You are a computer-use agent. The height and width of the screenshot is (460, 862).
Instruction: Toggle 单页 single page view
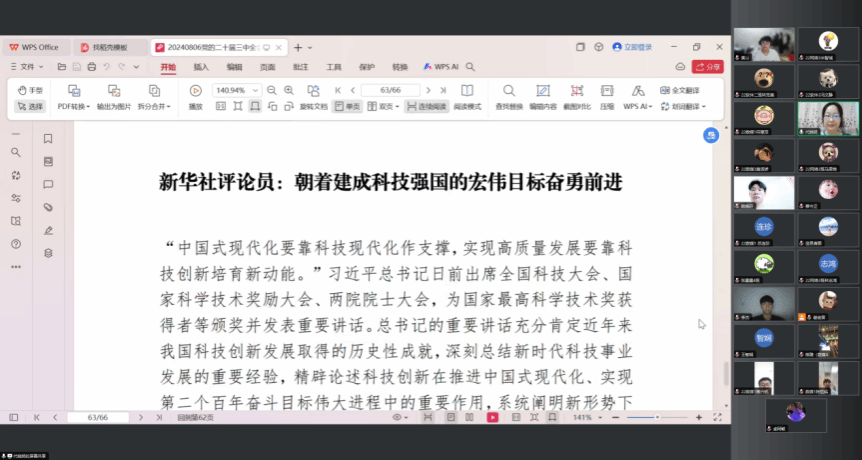(347, 106)
